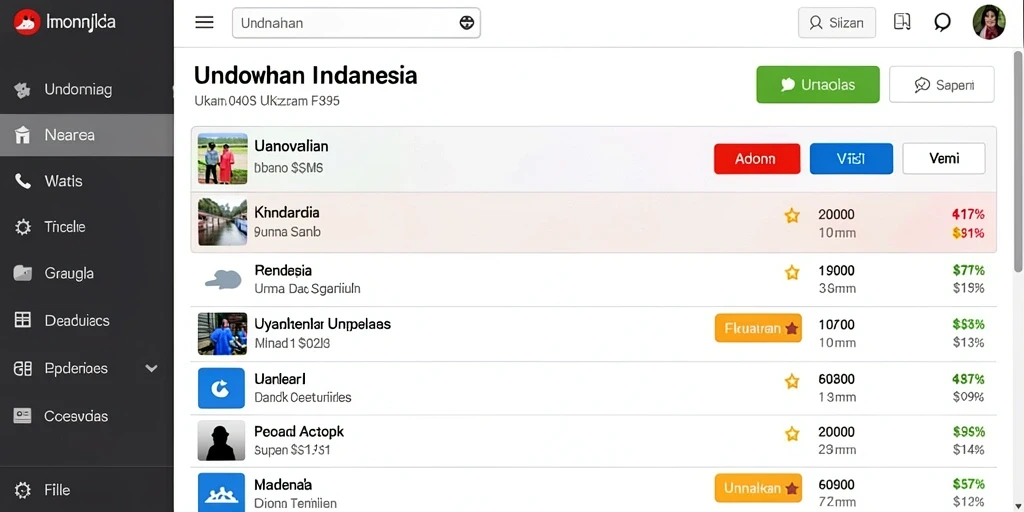Open the hamburger menu icon

click(204, 23)
